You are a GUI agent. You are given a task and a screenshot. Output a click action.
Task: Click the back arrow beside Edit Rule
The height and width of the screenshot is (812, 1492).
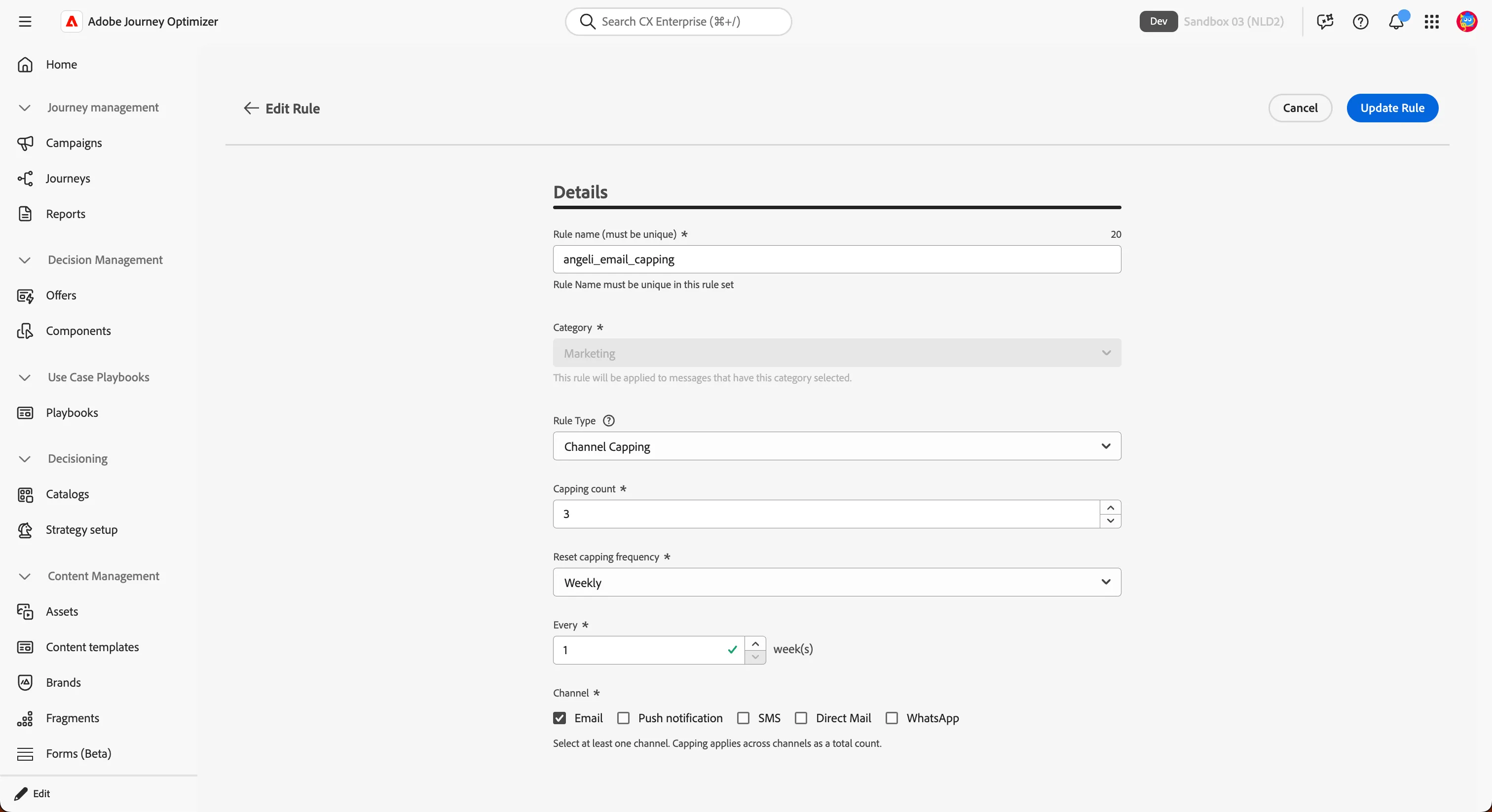[251, 109]
